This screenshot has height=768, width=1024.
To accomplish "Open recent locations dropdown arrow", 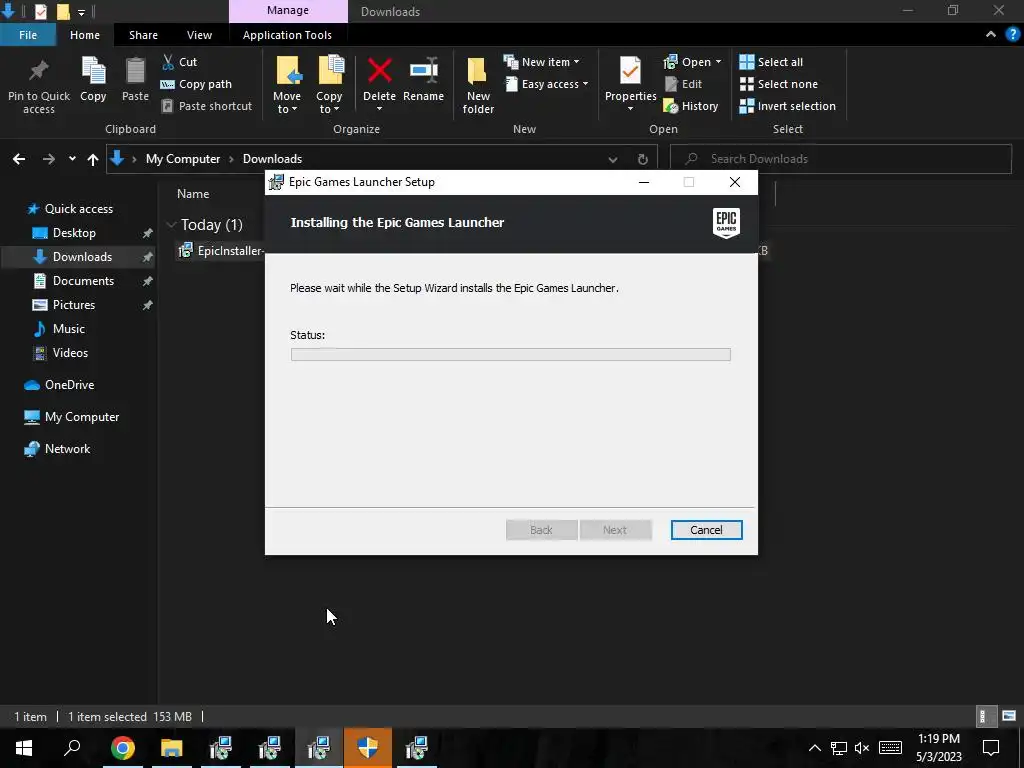I will tap(72, 159).
